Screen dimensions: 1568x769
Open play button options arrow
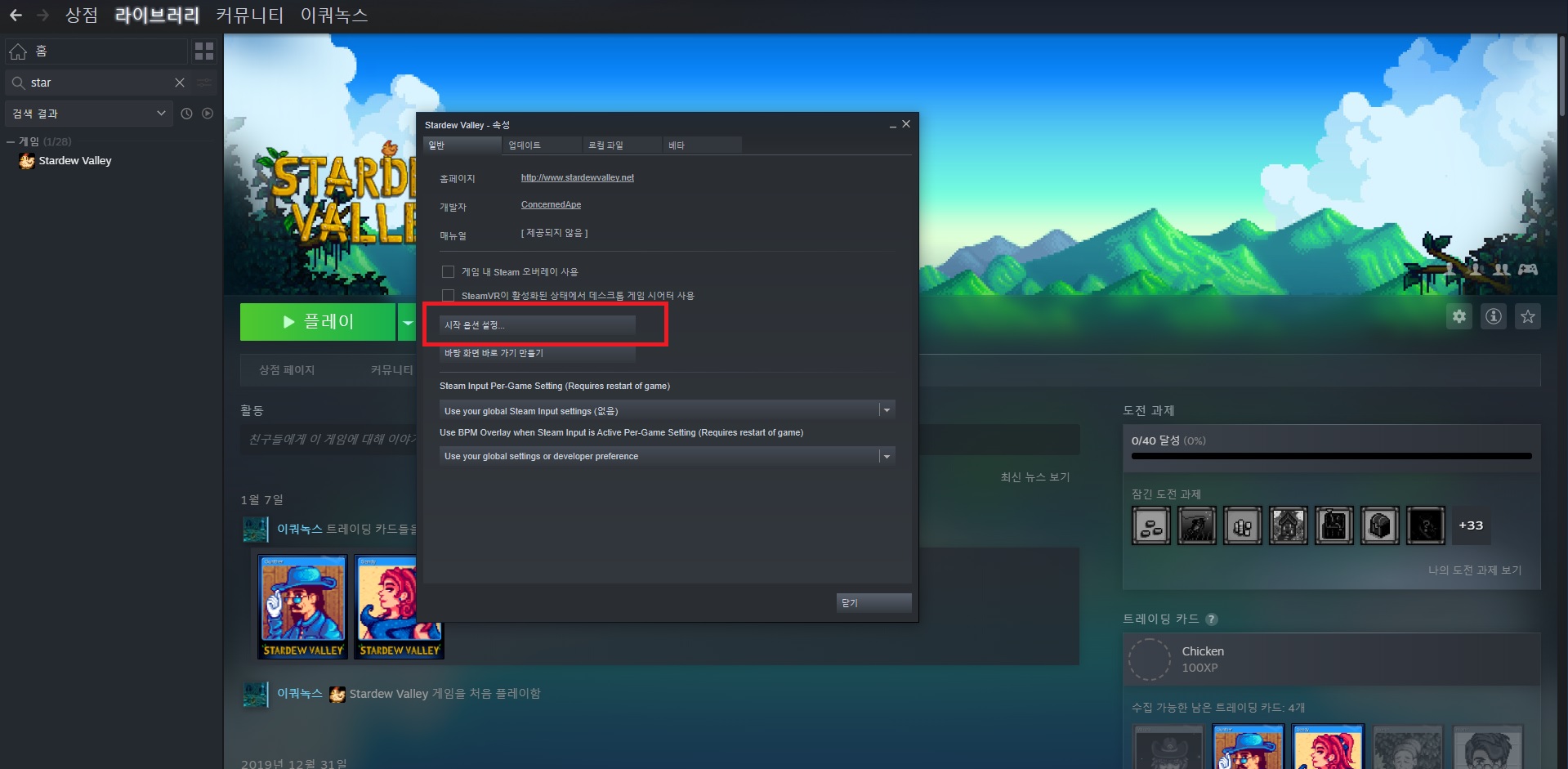tap(407, 322)
